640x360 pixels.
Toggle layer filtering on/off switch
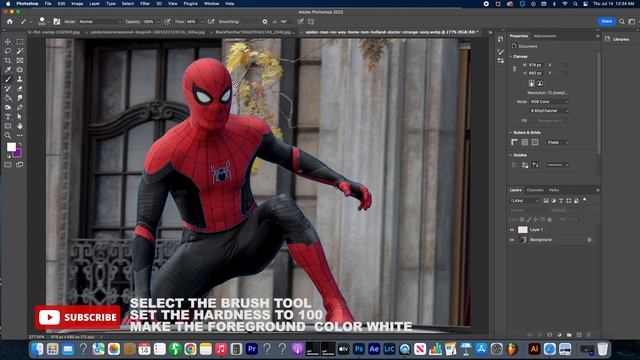click(x=584, y=200)
